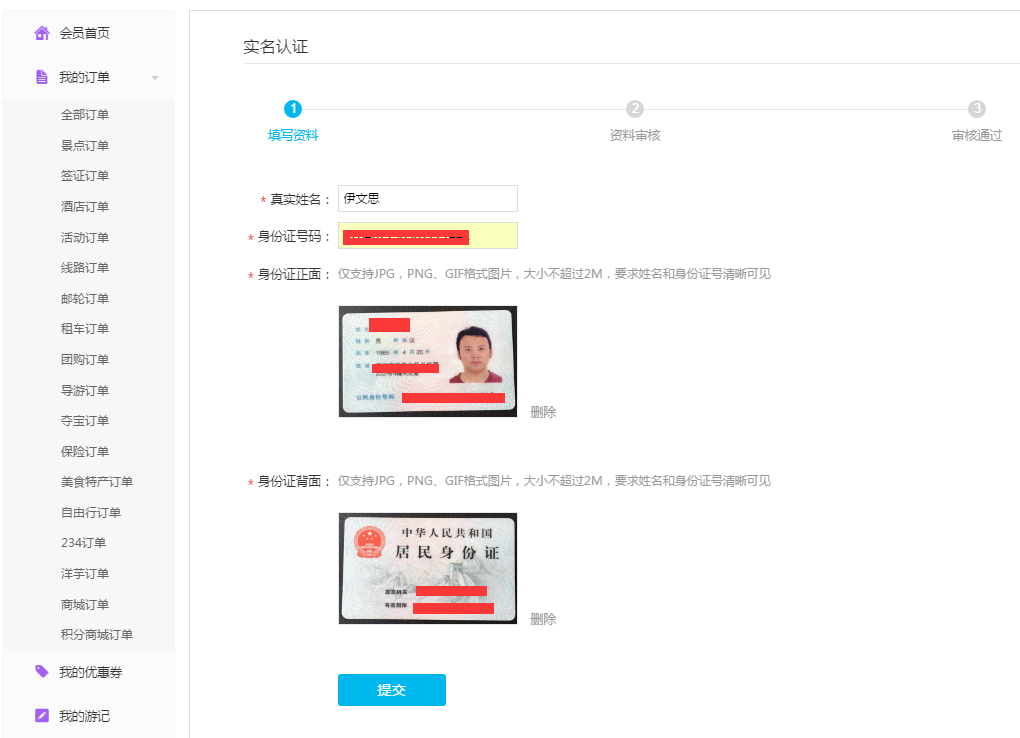Select step 1 circle 填写资料
Screen dimensions: 1020x738
(x=293, y=109)
